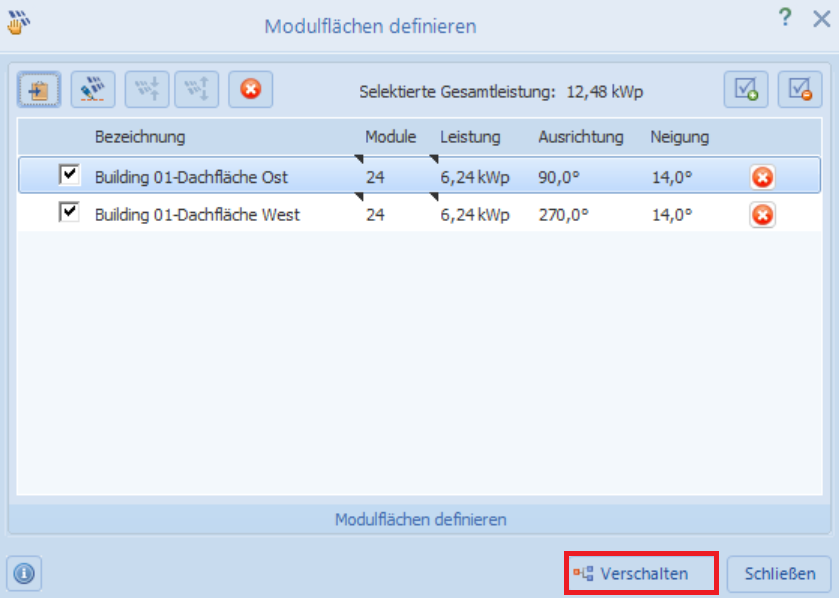839x598 pixels.
Task: Click the 90,0° Ausrichtung cell
Action: (563, 177)
